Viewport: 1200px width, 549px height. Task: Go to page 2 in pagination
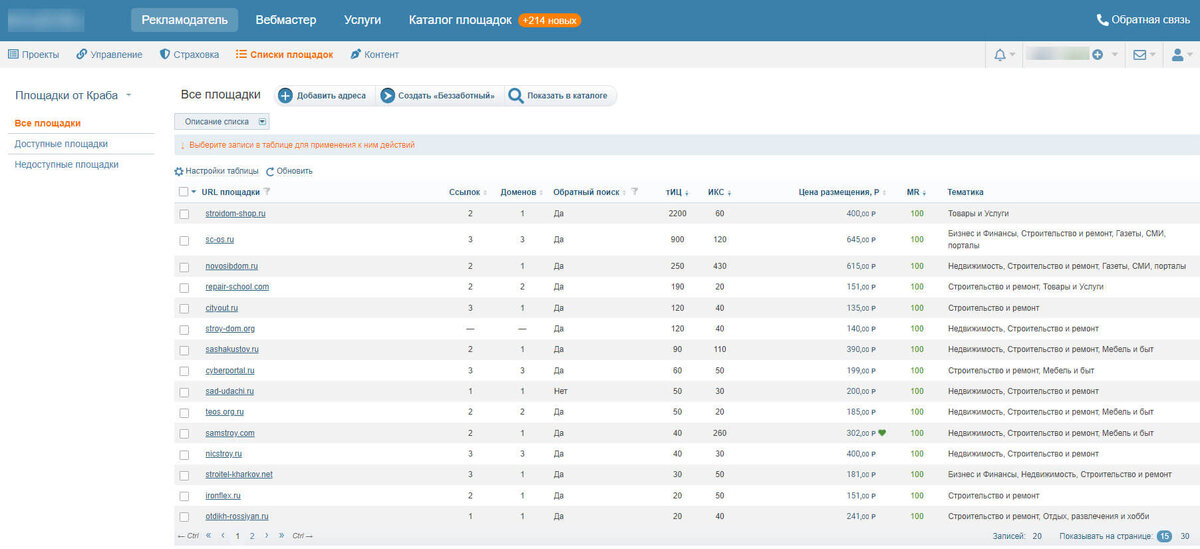click(252, 536)
